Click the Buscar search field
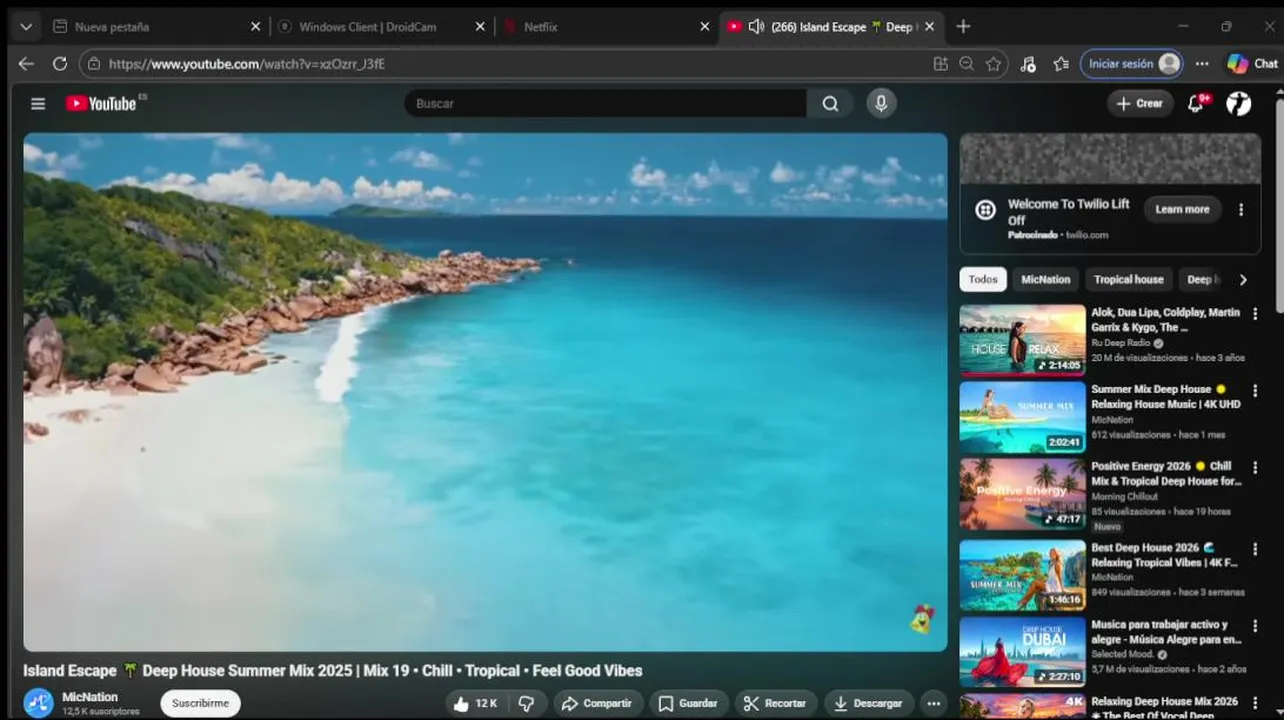Viewport: 1284px width, 720px height. click(x=605, y=103)
